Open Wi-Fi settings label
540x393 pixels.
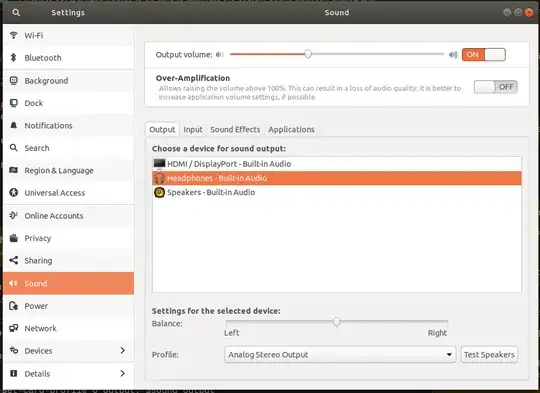click(34, 35)
